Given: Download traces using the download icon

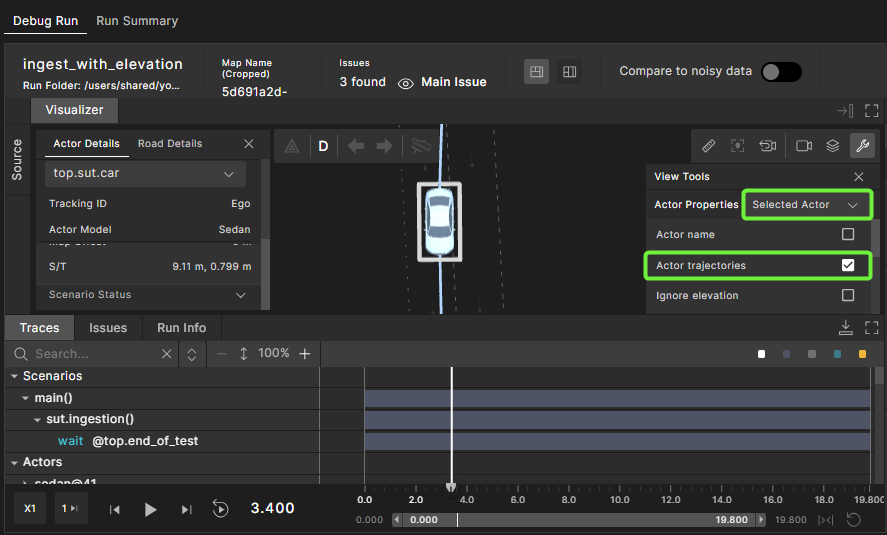Looking at the screenshot, I should pyautogui.click(x=845, y=328).
